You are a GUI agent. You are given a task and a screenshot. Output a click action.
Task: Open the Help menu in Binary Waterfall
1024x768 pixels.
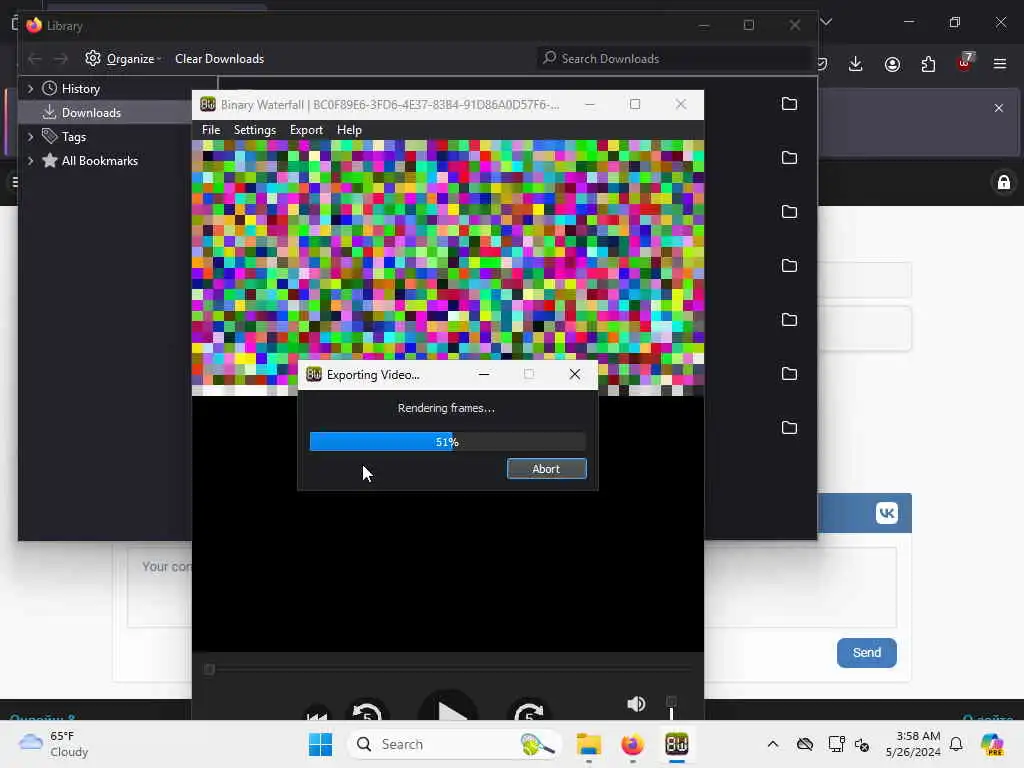tap(349, 130)
